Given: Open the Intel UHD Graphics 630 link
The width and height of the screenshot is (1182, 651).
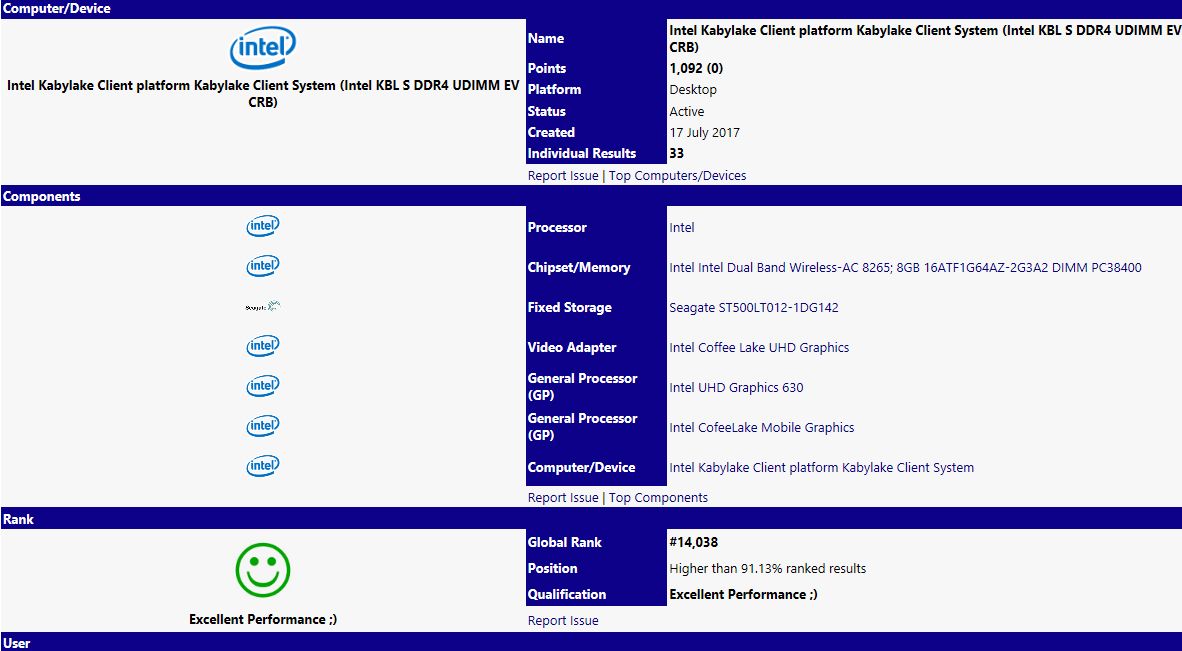Looking at the screenshot, I should click(735, 387).
